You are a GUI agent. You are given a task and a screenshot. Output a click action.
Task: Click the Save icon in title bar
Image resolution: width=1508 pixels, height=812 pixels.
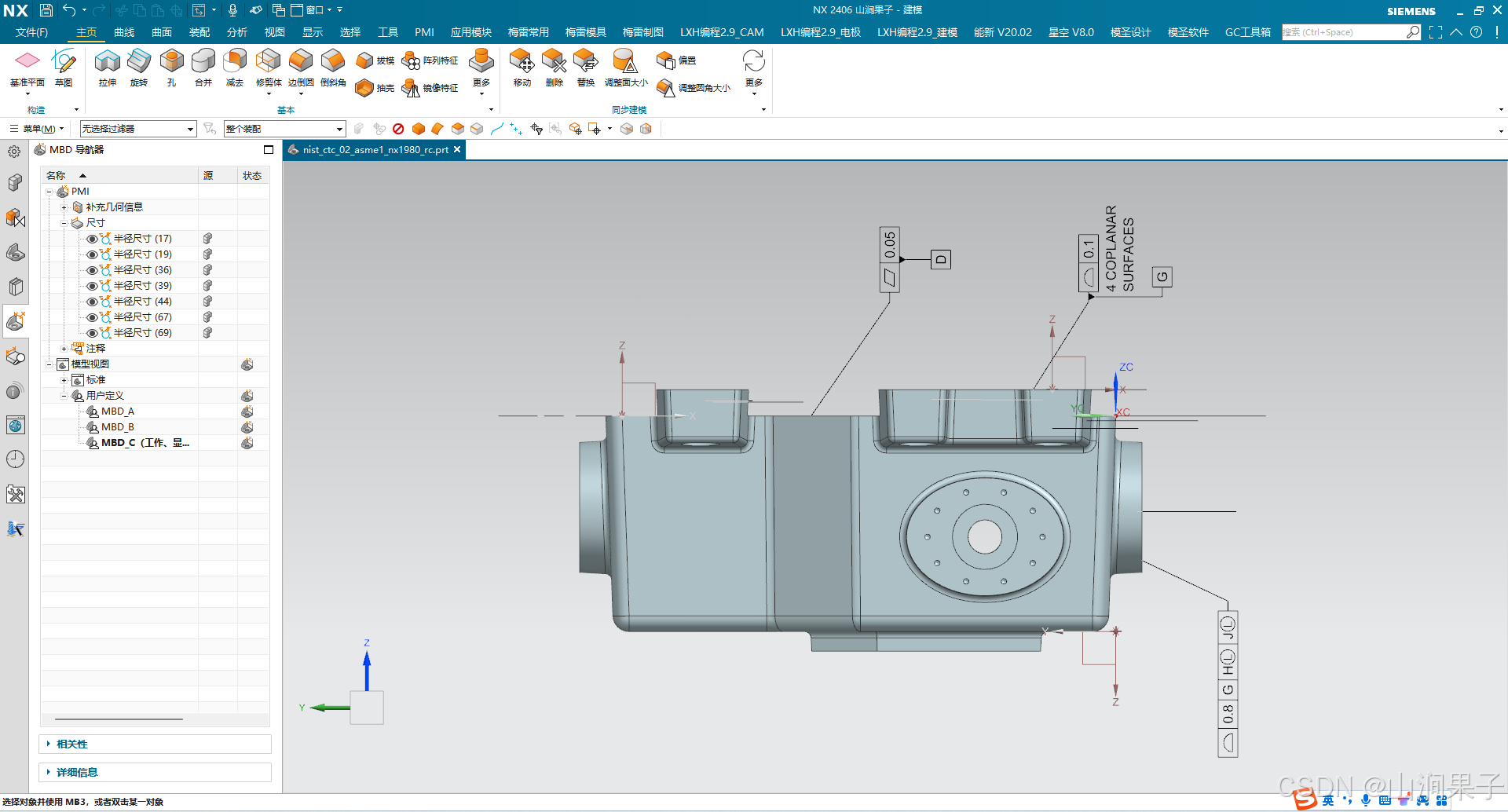click(x=46, y=10)
